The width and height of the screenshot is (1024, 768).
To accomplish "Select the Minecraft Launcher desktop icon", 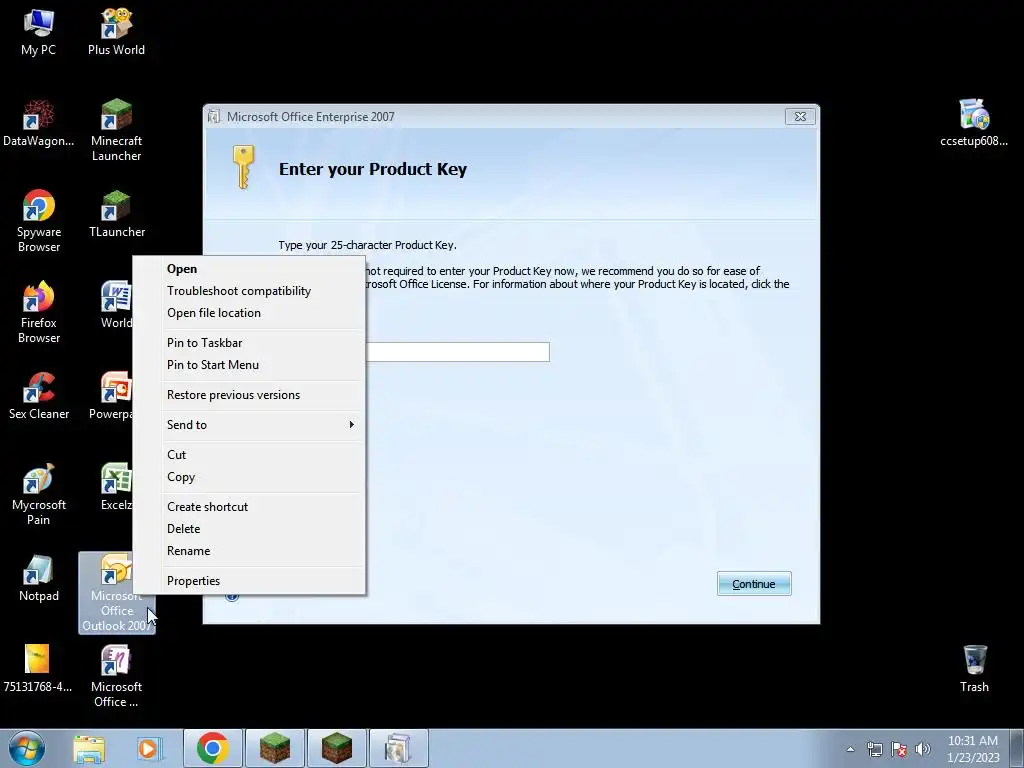I will pyautogui.click(x=116, y=130).
